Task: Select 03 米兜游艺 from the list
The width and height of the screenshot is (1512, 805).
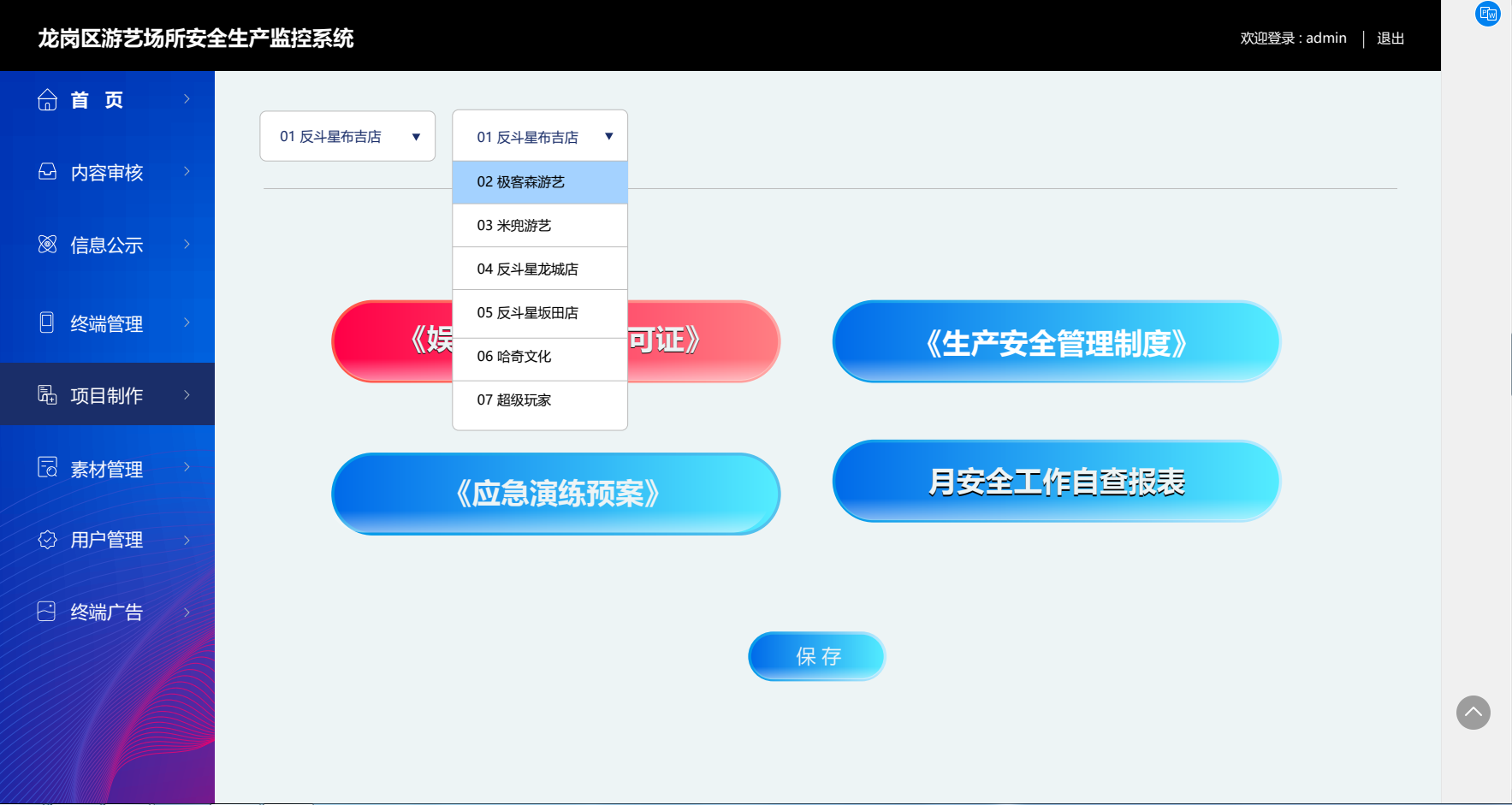Action: pos(540,226)
